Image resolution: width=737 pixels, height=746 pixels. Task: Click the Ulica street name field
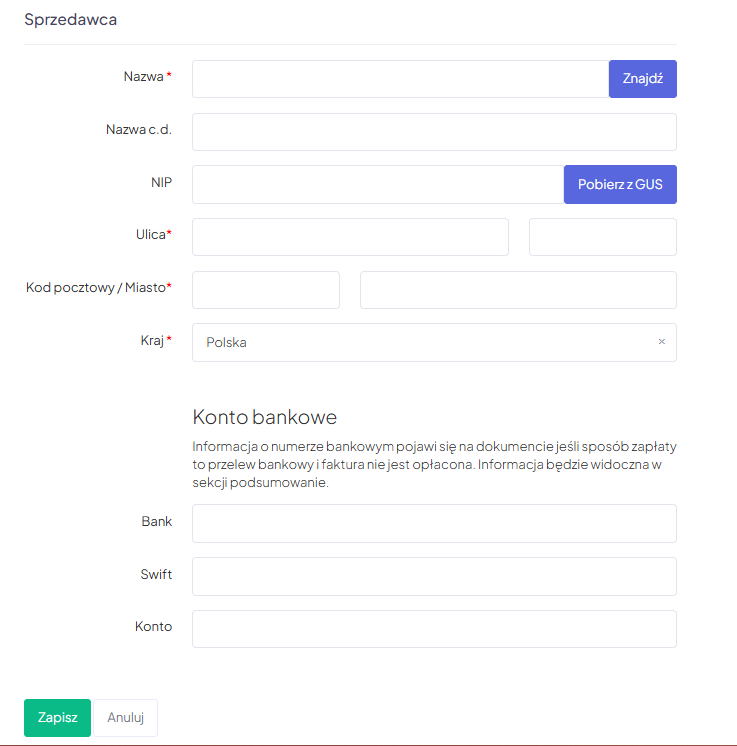pos(350,237)
